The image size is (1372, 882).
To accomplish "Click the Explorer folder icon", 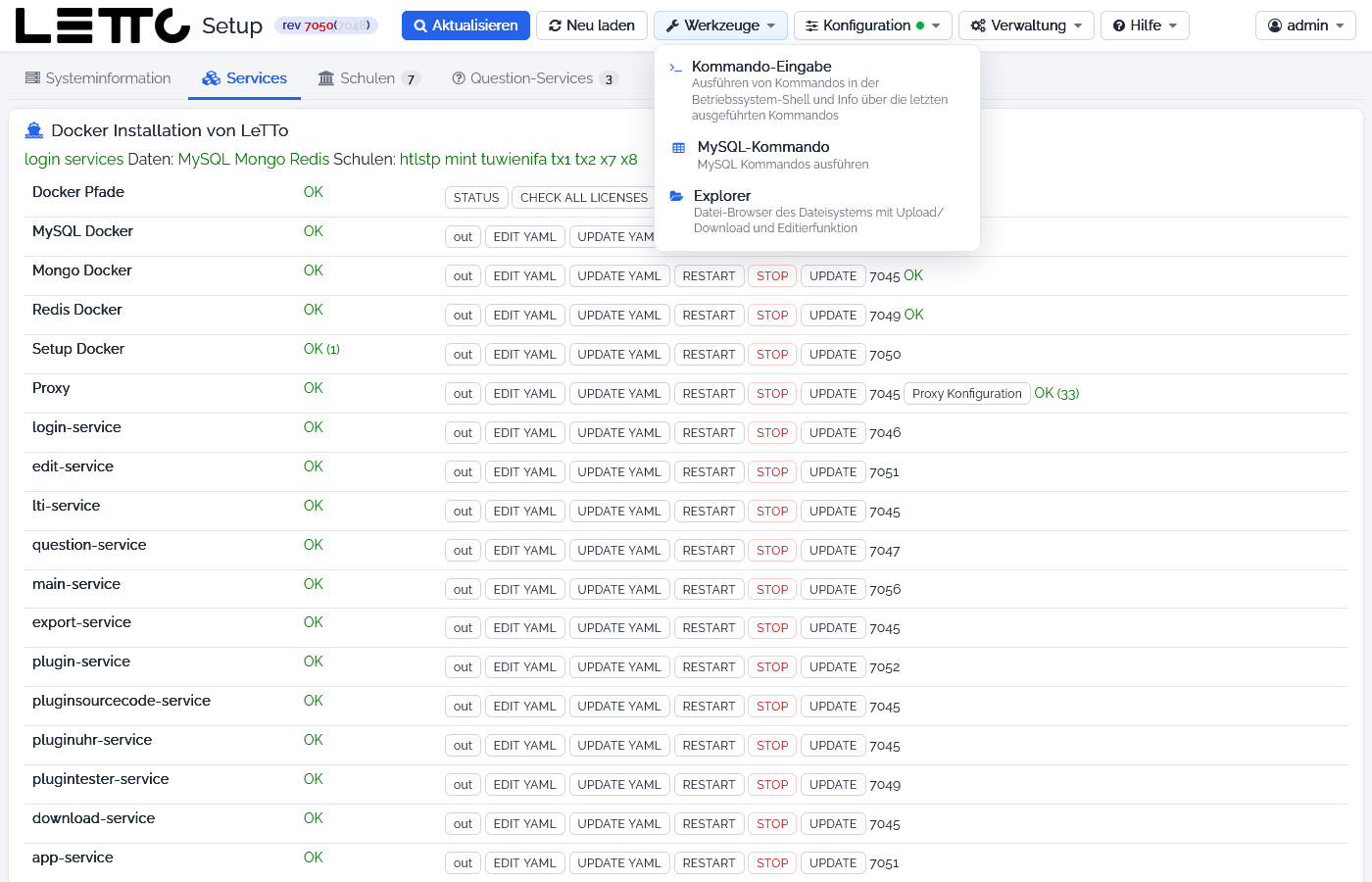I will (x=676, y=196).
